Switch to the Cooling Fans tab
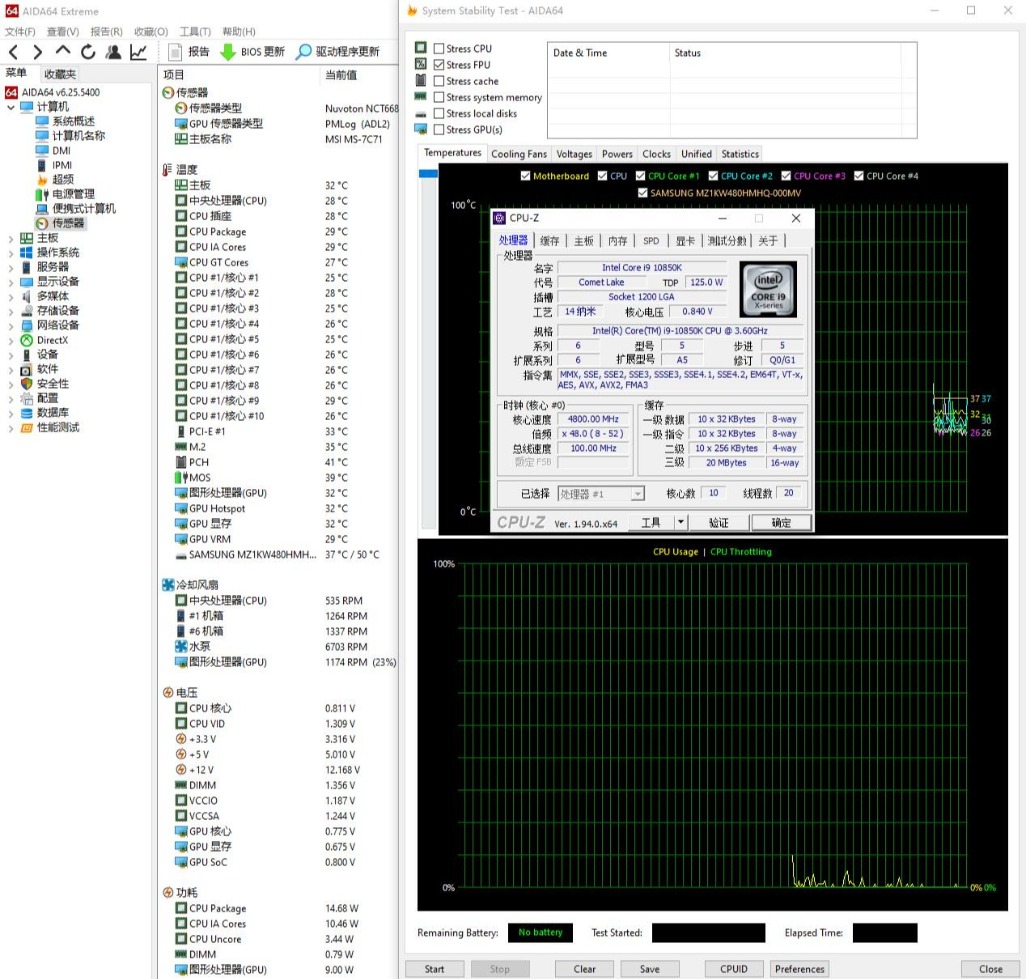This screenshot has height=979, width=1026. coord(519,154)
